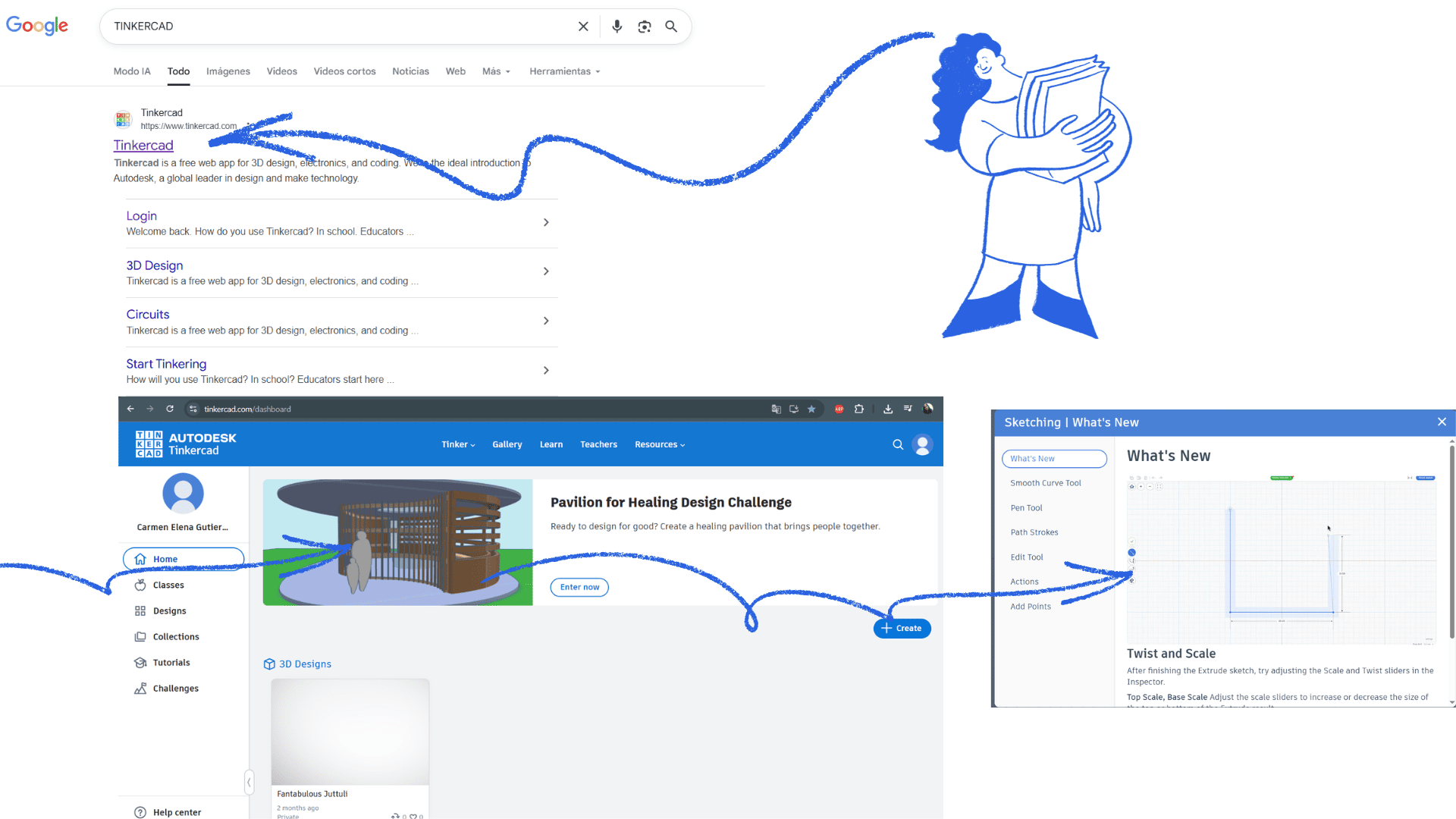Click the microphone voice search icon

617,27
